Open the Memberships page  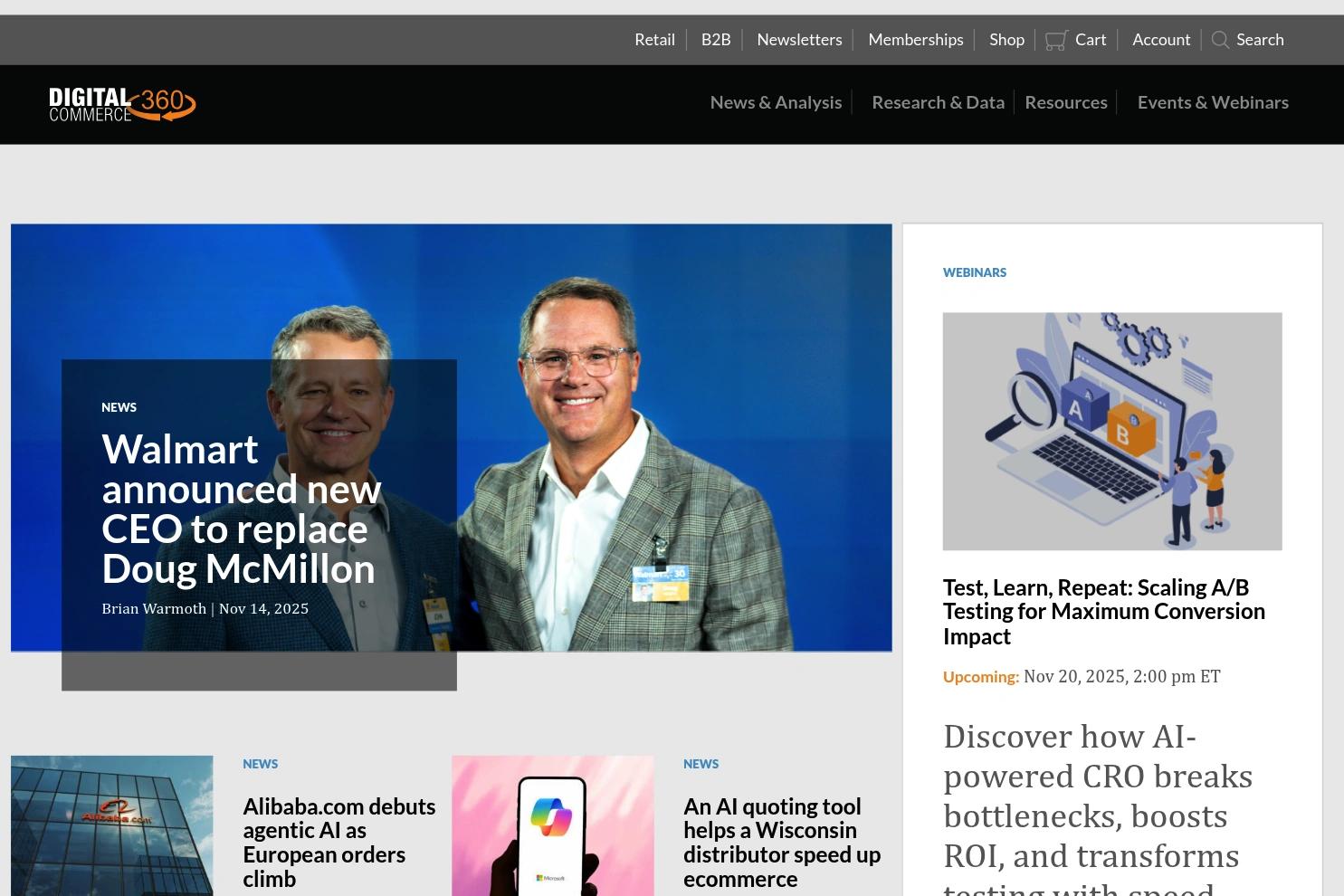tap(915, 39)
